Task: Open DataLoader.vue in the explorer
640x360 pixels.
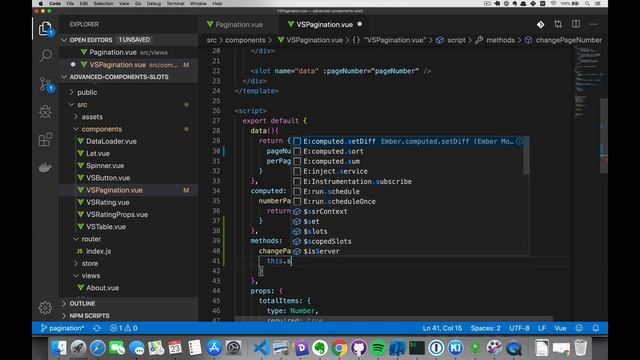Action: click(111, 141)
